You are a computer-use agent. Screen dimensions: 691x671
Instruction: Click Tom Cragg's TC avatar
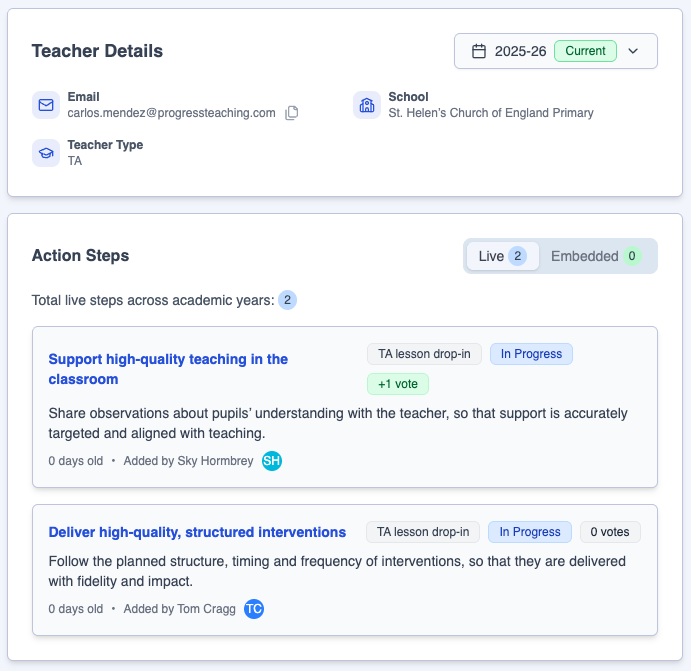[254, 609]
